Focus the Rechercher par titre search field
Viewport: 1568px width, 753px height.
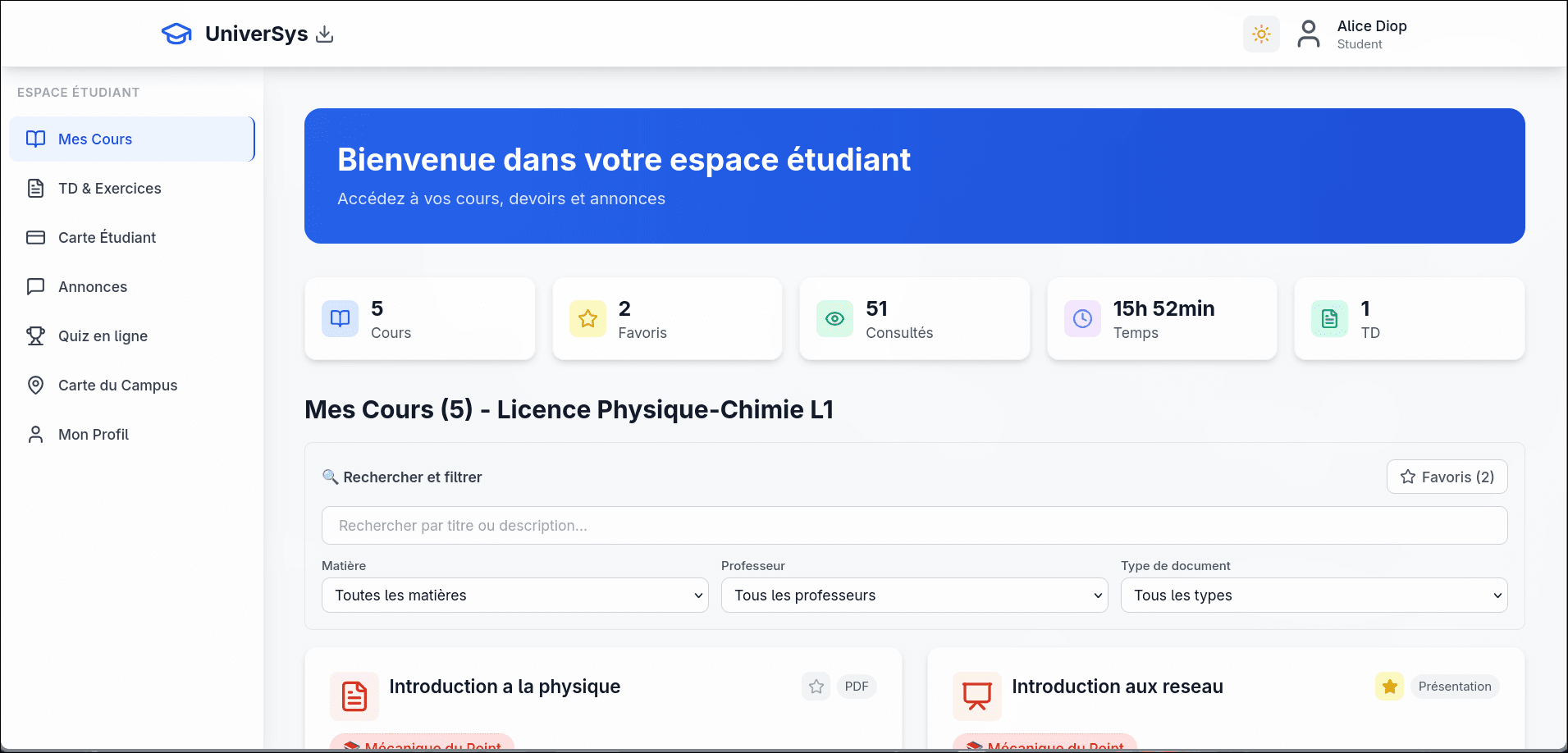click(914, 525)
